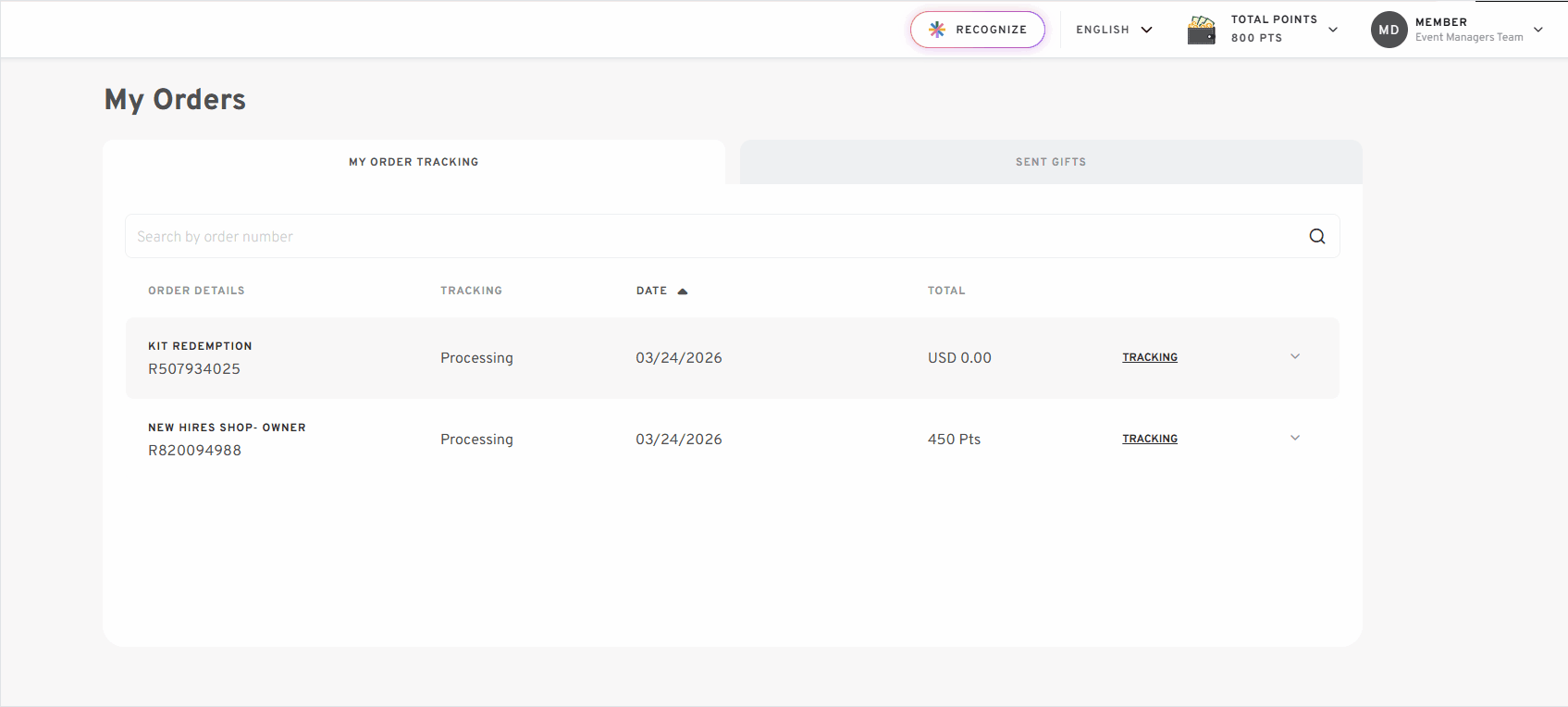Expand the Kit Redemption order row

coord(1295,356)
